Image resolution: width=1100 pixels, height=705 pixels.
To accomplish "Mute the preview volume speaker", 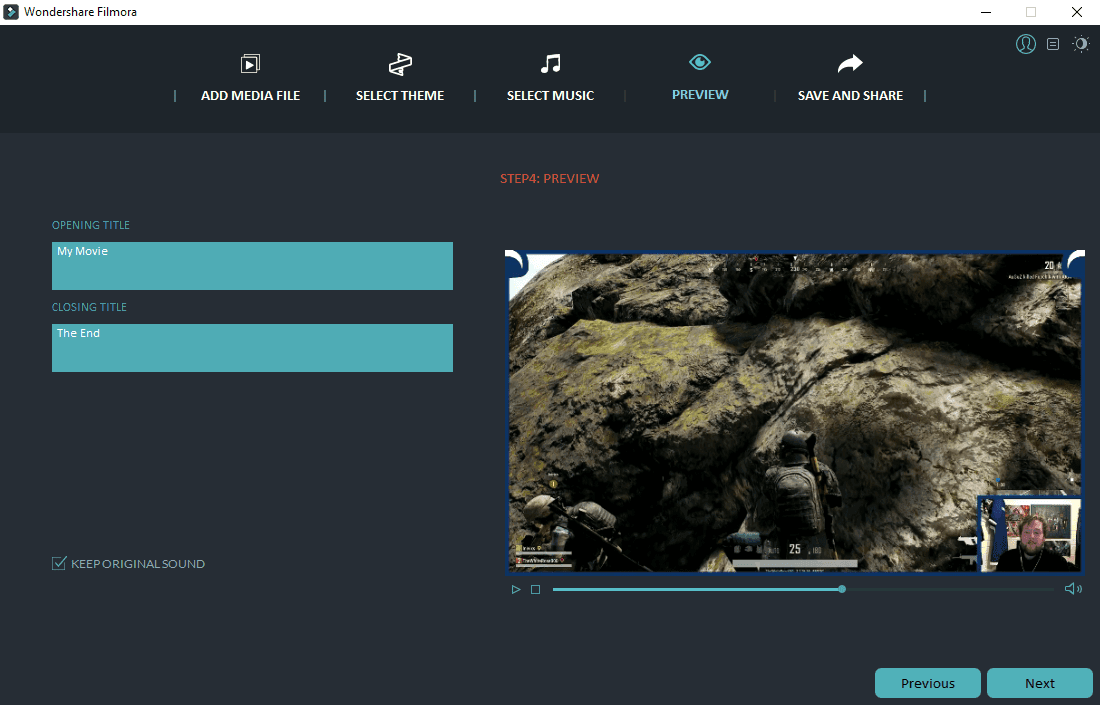I will tap(1073, 589).
